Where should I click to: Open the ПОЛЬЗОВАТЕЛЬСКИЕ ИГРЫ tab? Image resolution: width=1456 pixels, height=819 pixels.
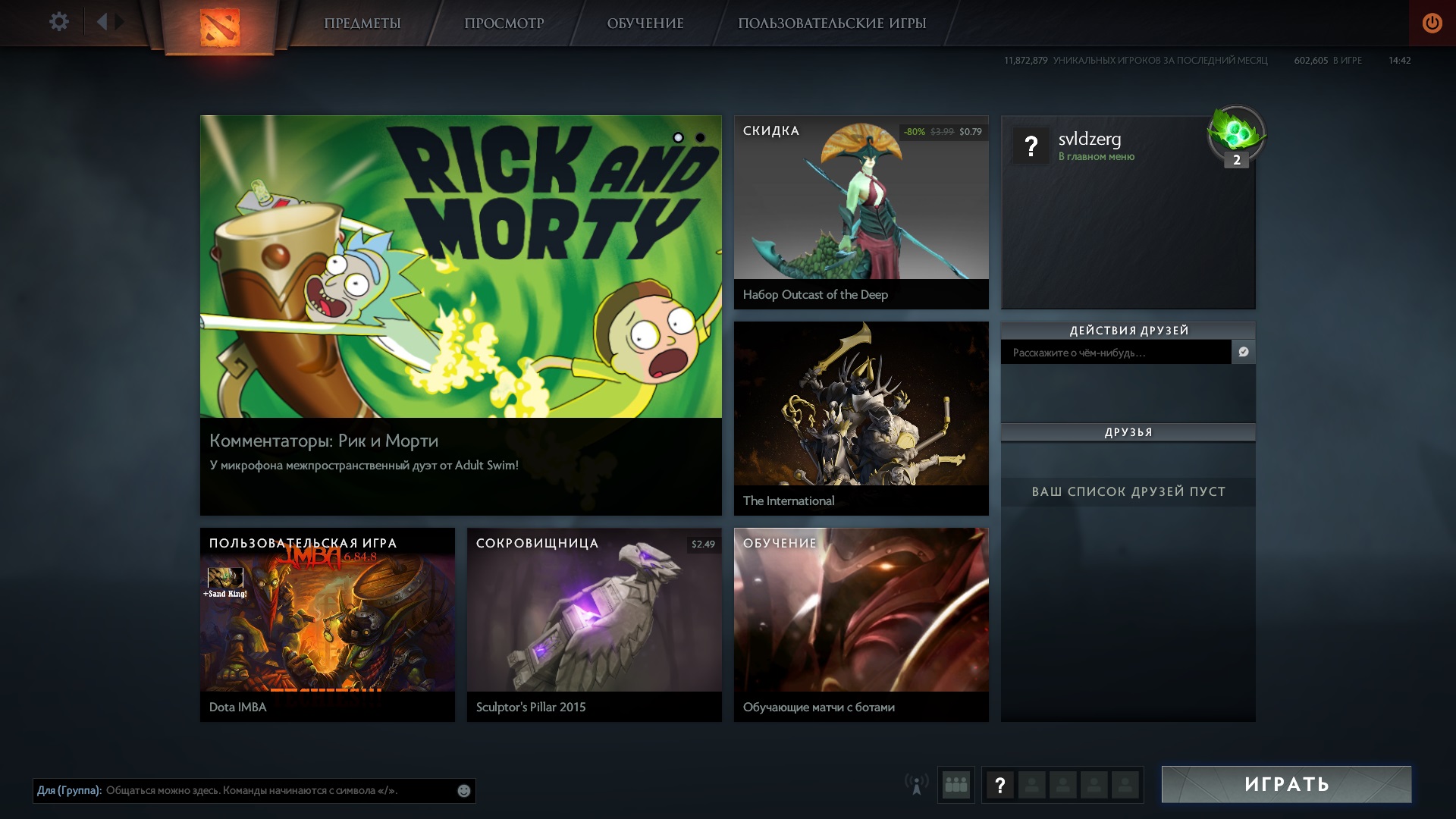pyautogui.click(x=832, y=24)
